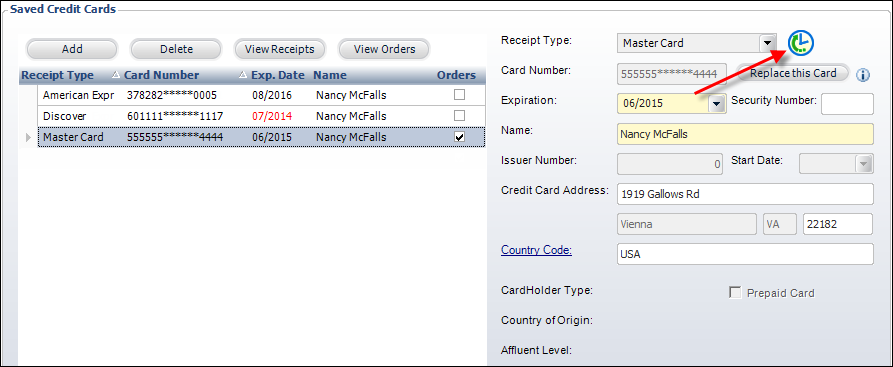Sort by Card Number column header
Viewport: 893px width, 367px height.
pos(162,75)
